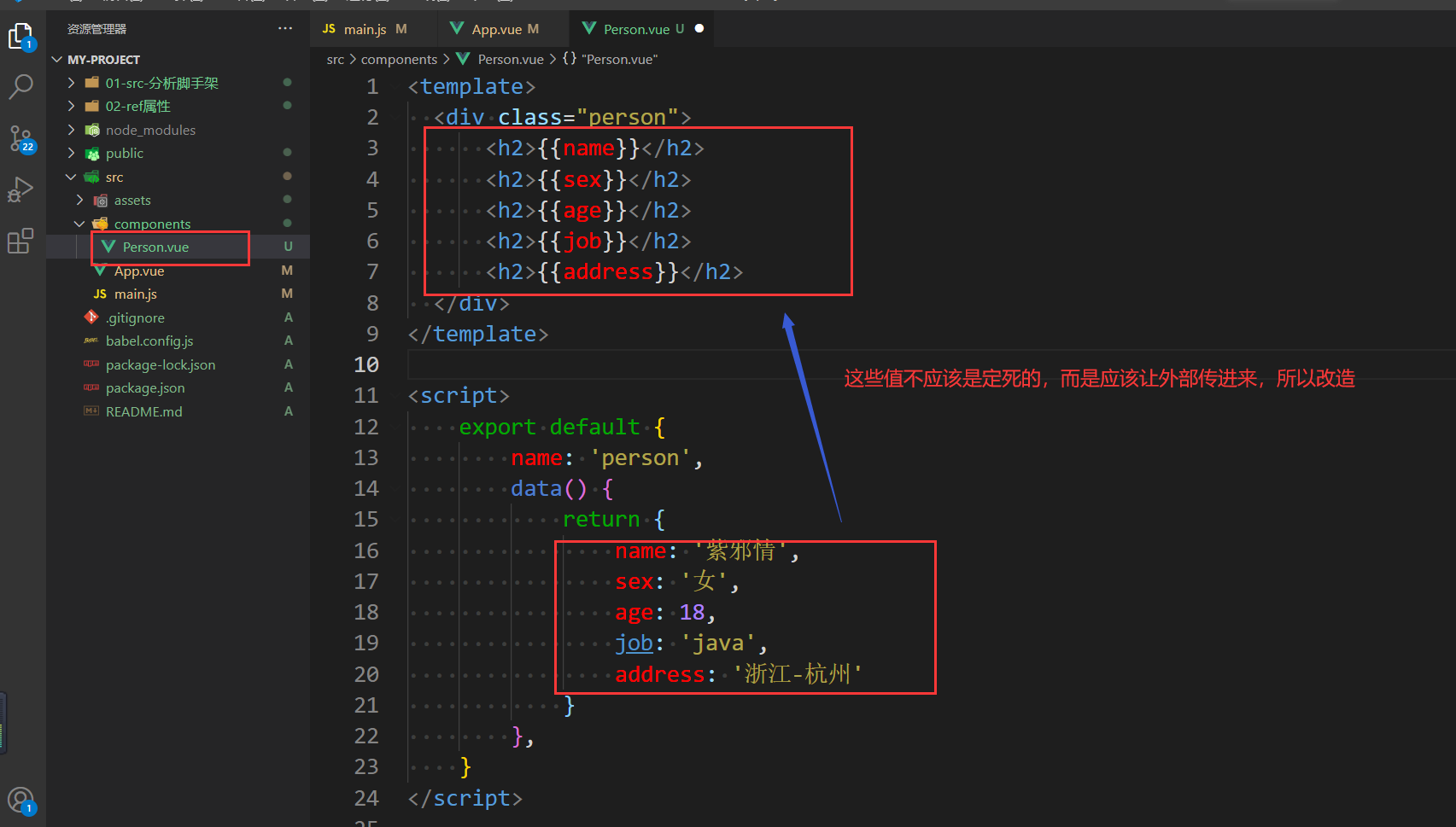The width and height of the screenshot is (1456, 827).
Task: Click node_modules folder icon
Action: (x=92, y=130)
